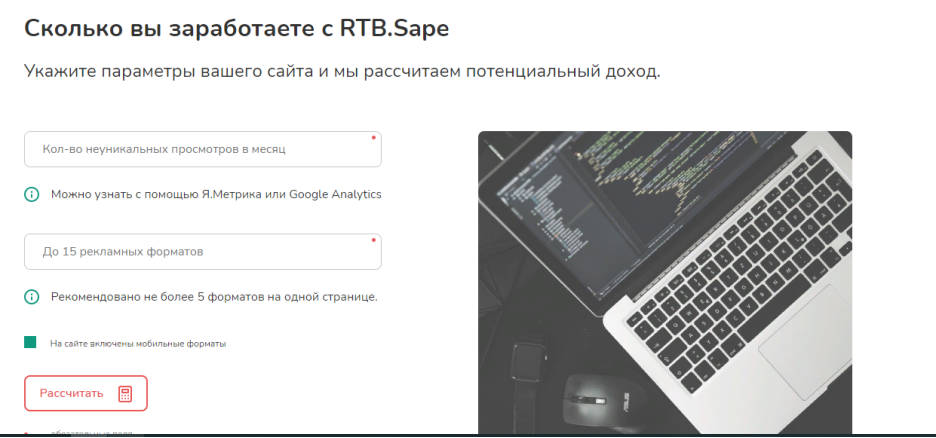Click the 'Можно узнать с помощью Я.Метрика' hint text
Screen dimensions: 936x438
click(x=216, y=195)
